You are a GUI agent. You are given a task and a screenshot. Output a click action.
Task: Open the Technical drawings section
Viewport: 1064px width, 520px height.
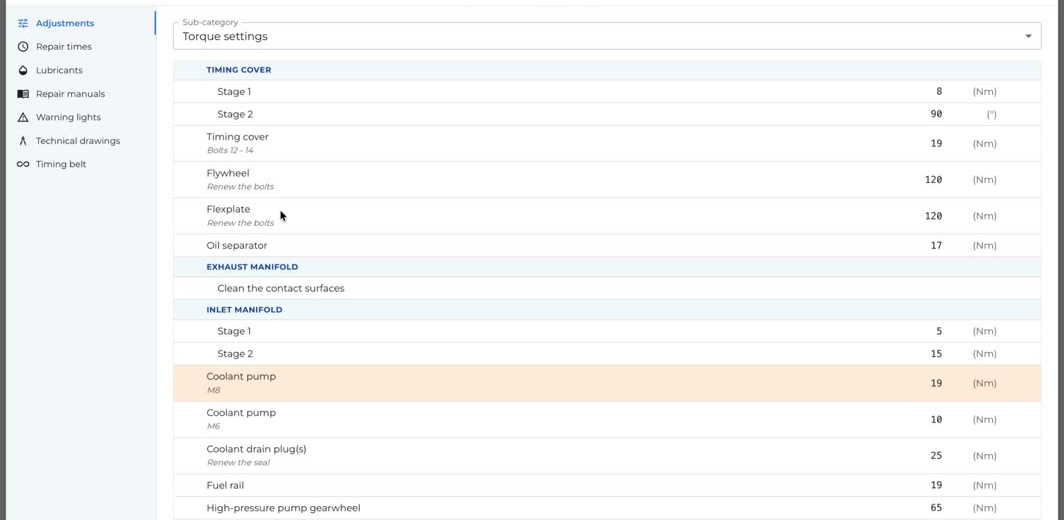(81, 141)
